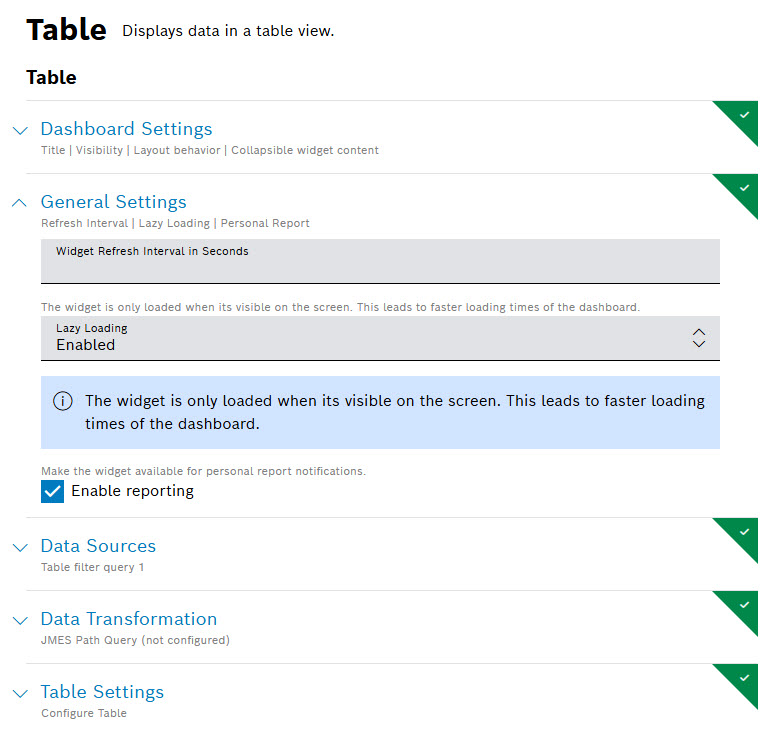779x744 pixels.
Task: Open the Lazy Loading dropdown showing Enabled
Action: coord(370,338)
